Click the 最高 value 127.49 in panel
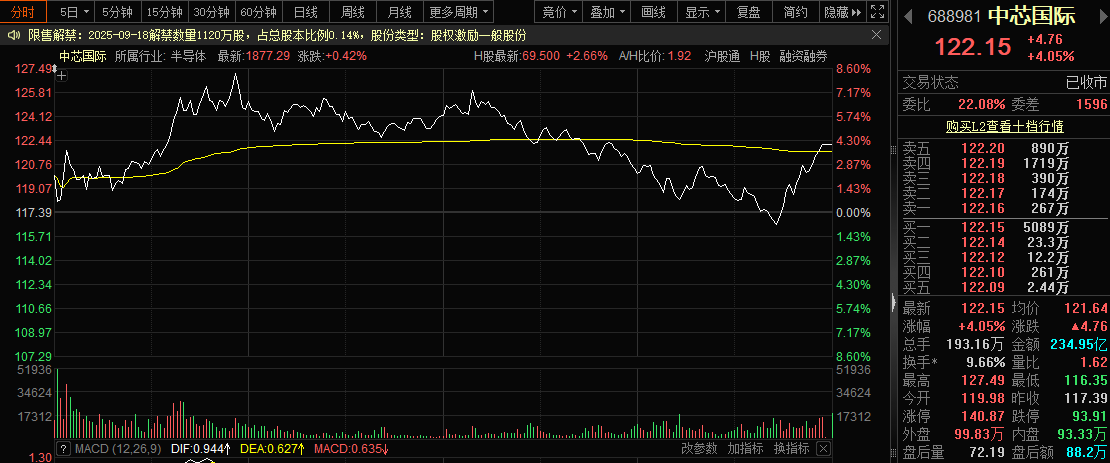 click(x=983, y=381)
